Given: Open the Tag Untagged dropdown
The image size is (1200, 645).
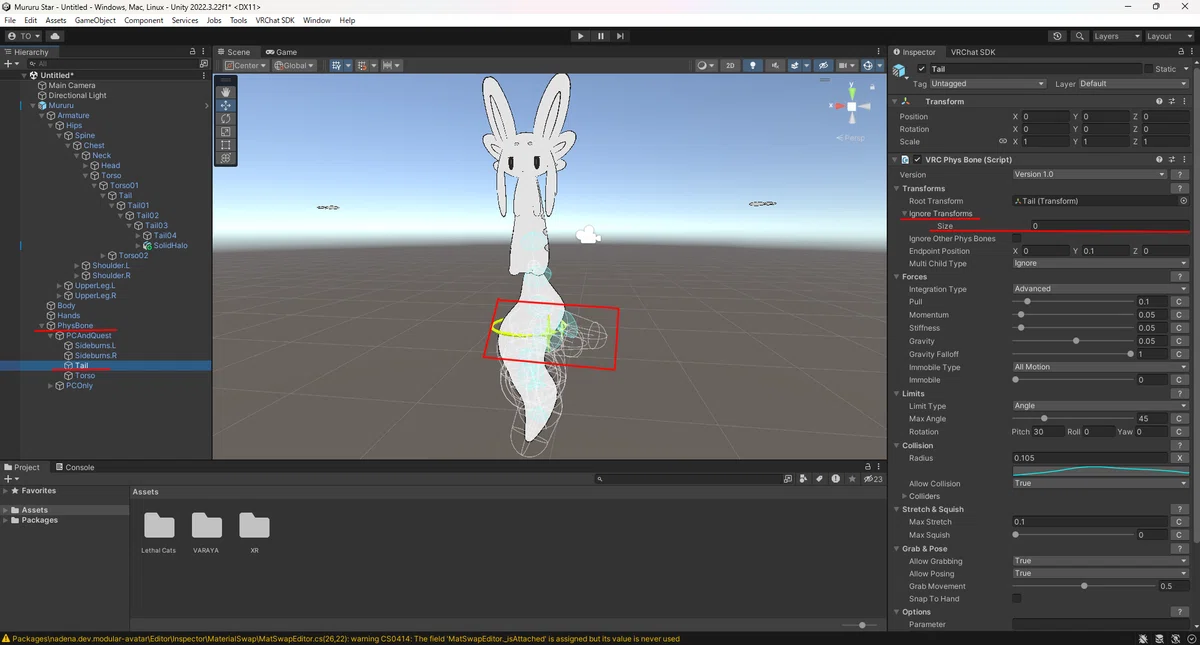Looking at the screenshot, I should coord(987,84).
